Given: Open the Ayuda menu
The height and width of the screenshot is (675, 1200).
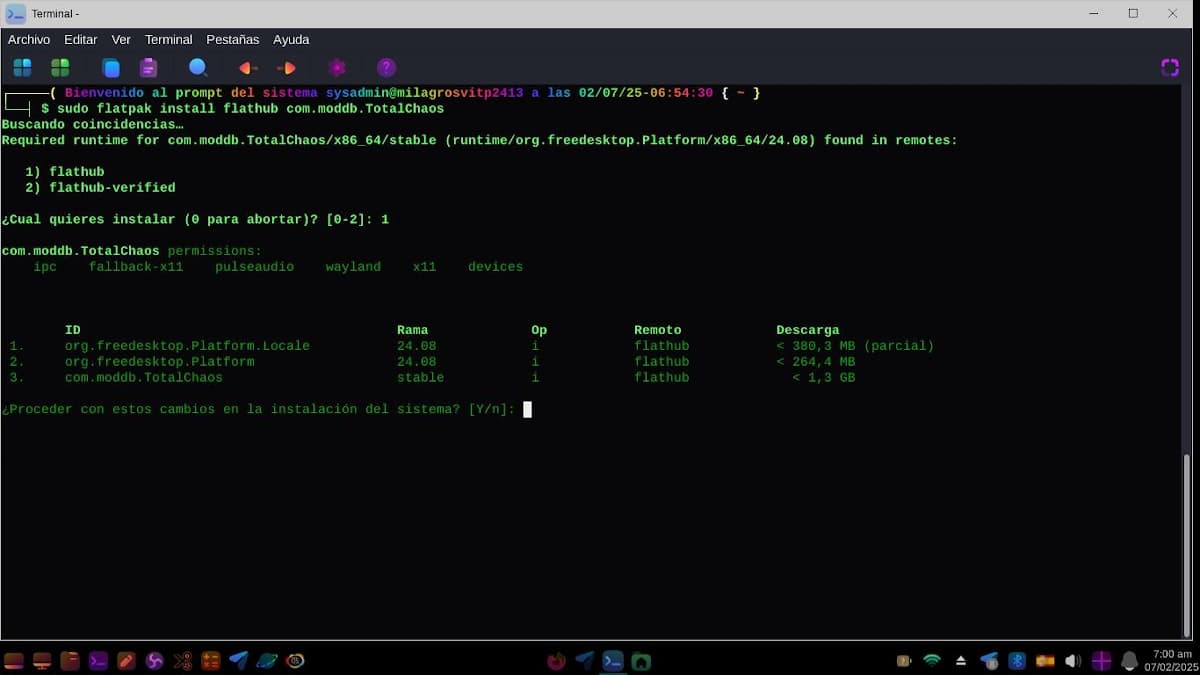Looking at the screenshot, I should [291, 40].
